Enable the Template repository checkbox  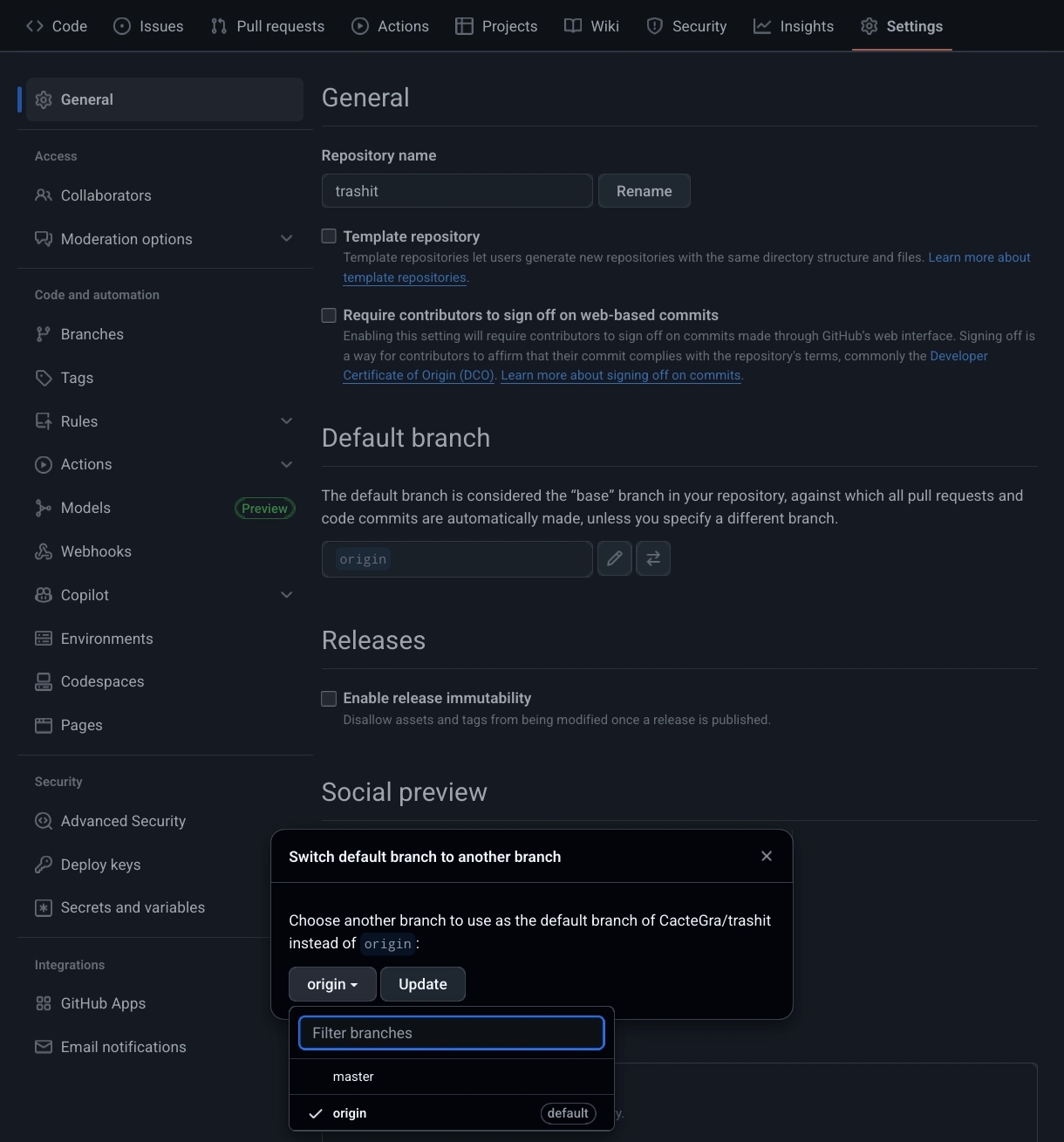click(x=329, y=236)
